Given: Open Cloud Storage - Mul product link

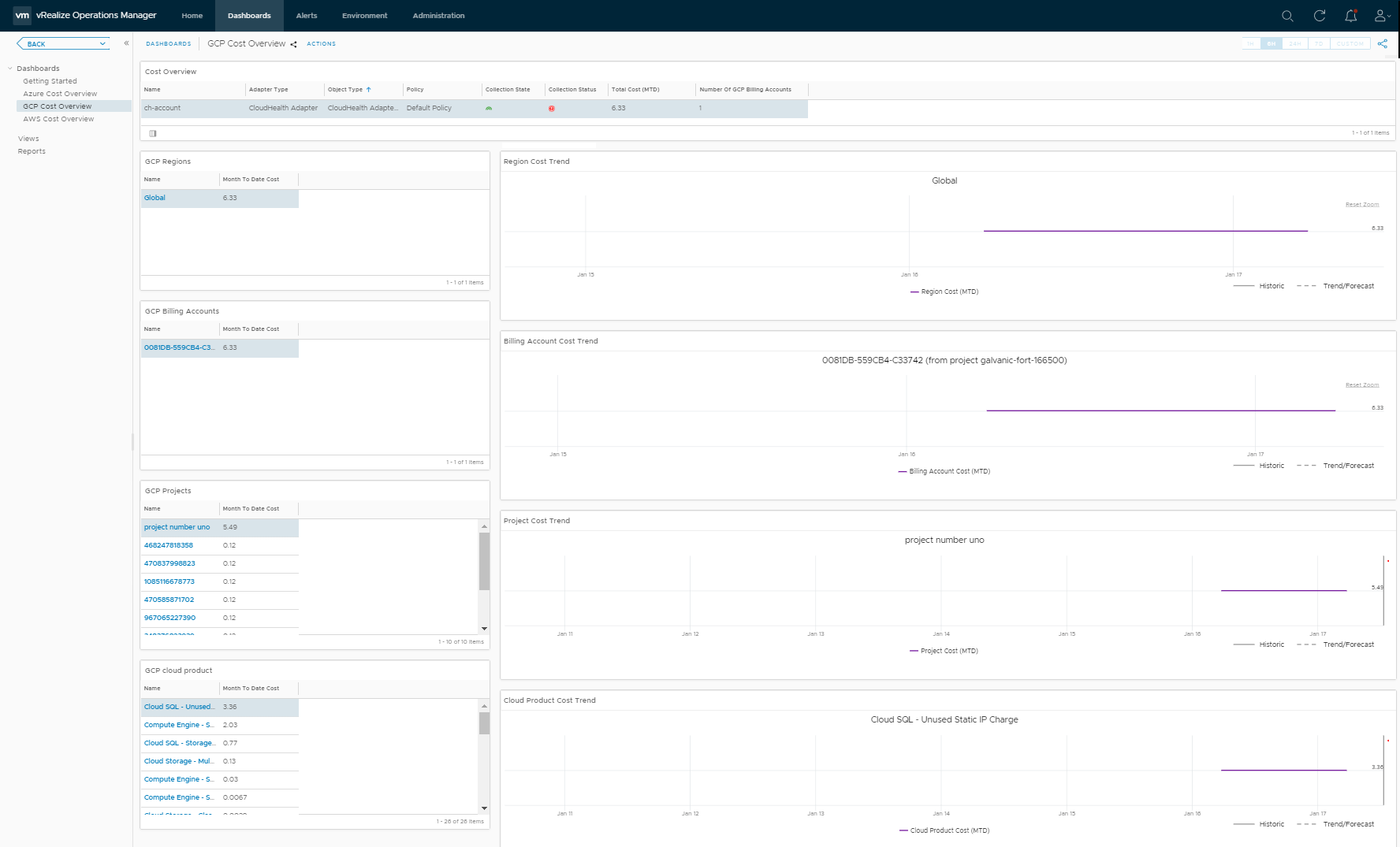Looking at the screenshot, I should 179,761.
